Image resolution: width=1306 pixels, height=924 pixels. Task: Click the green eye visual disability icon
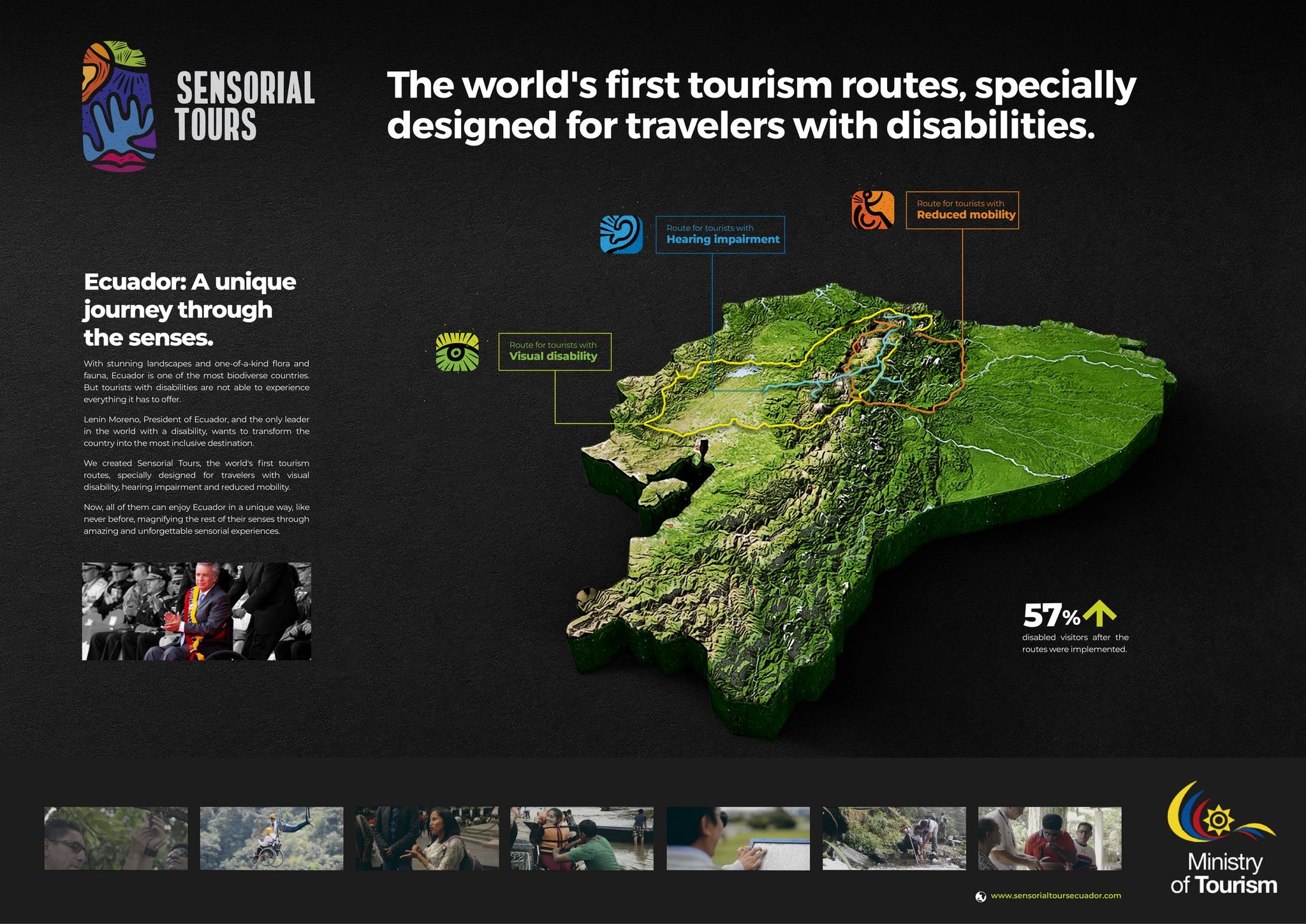tap(457, 351)
